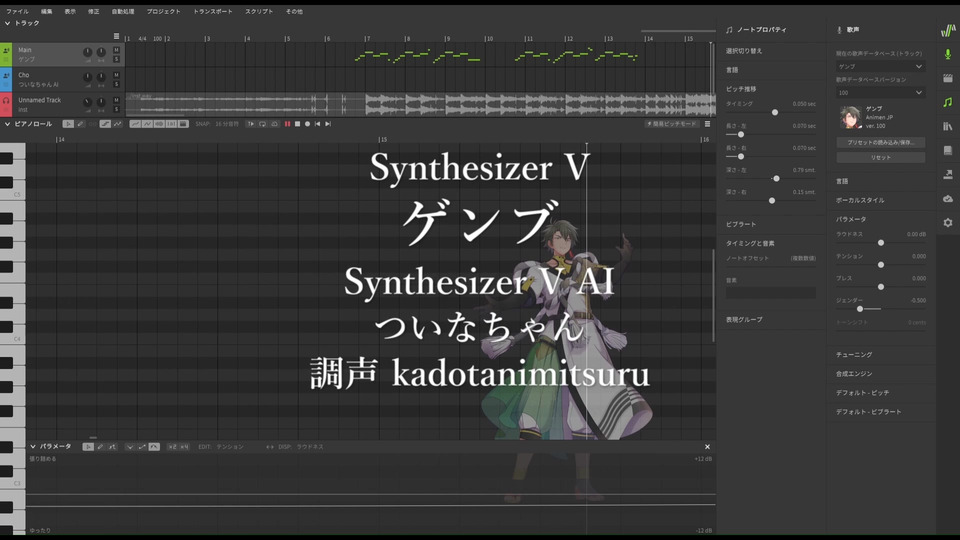960x540 pixels.
Task: Stop playback with the square stop button
Action: (298, 124)
